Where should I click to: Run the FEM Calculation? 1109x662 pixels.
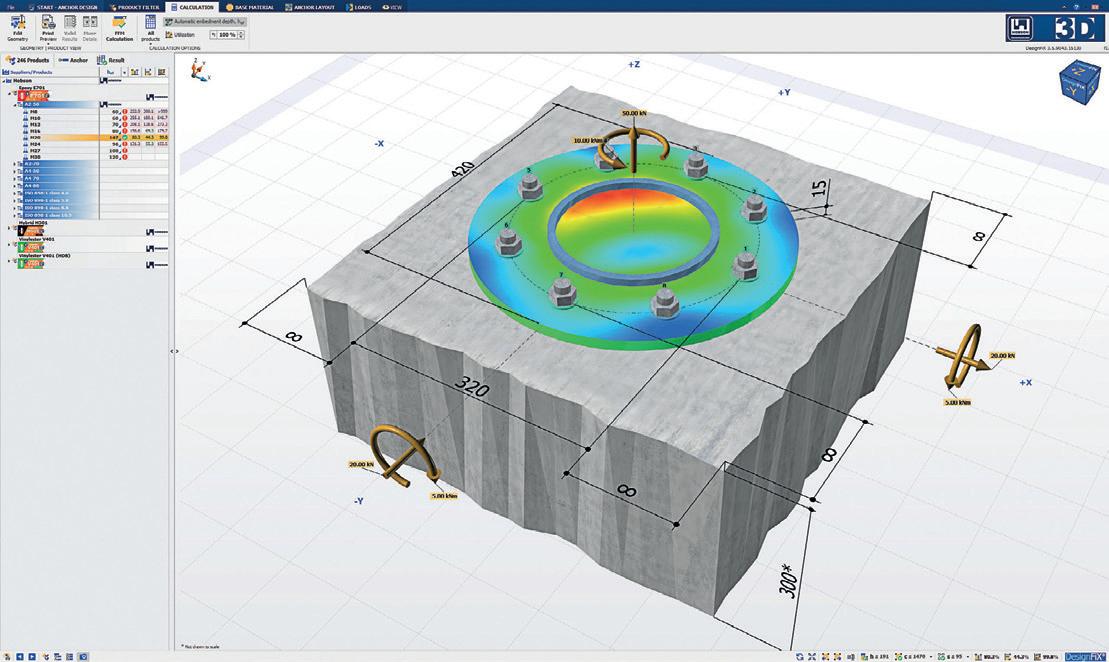coord(119,28)
